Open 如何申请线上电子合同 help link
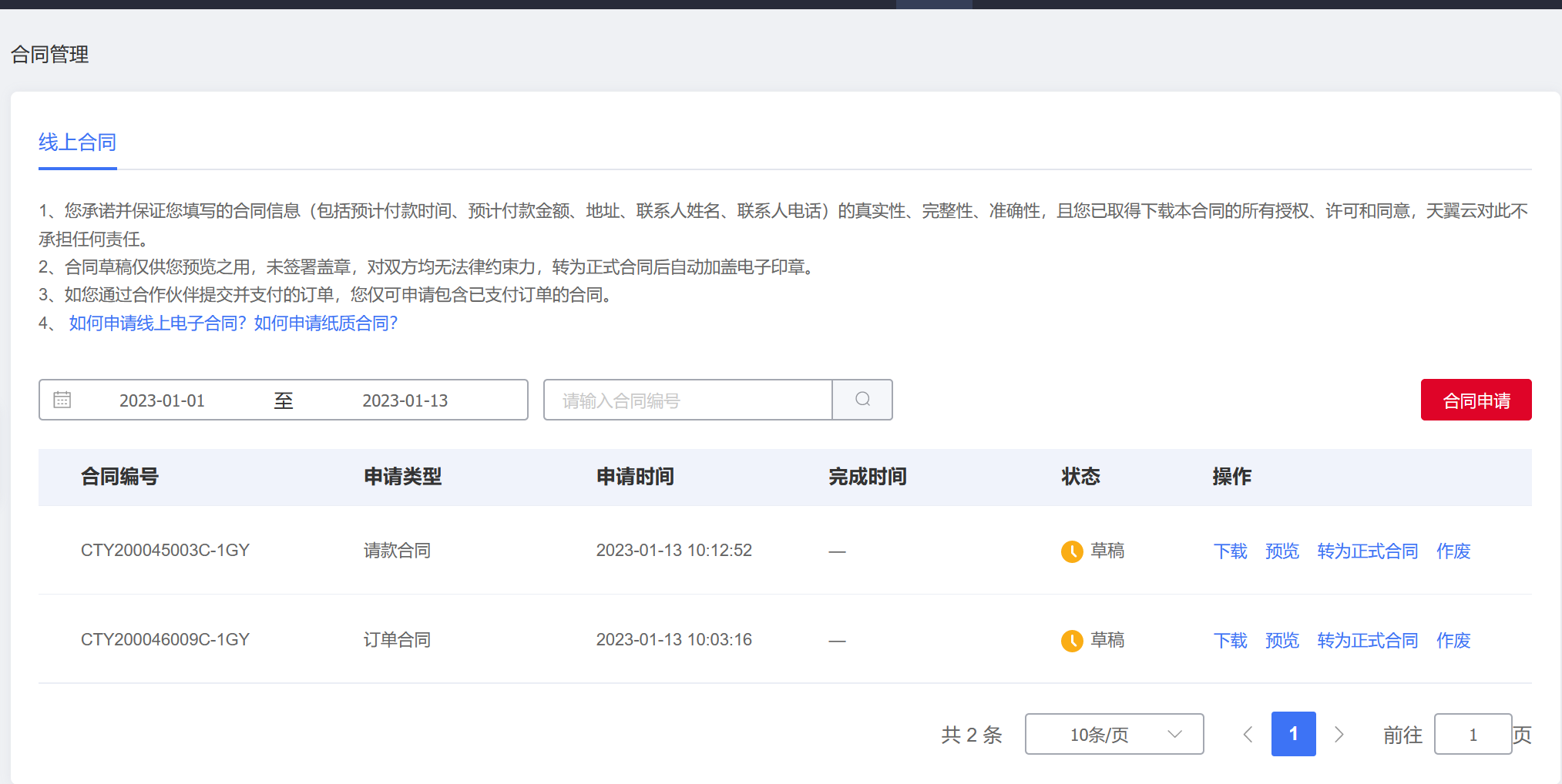The image size is (1562, 784). click(x=157, y=323)
